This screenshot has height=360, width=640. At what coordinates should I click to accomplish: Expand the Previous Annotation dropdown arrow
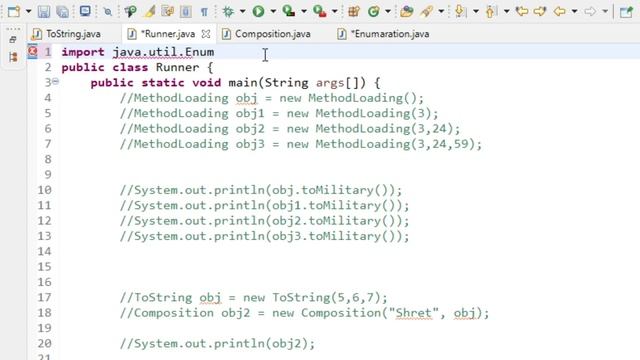[x=507, y=11]
